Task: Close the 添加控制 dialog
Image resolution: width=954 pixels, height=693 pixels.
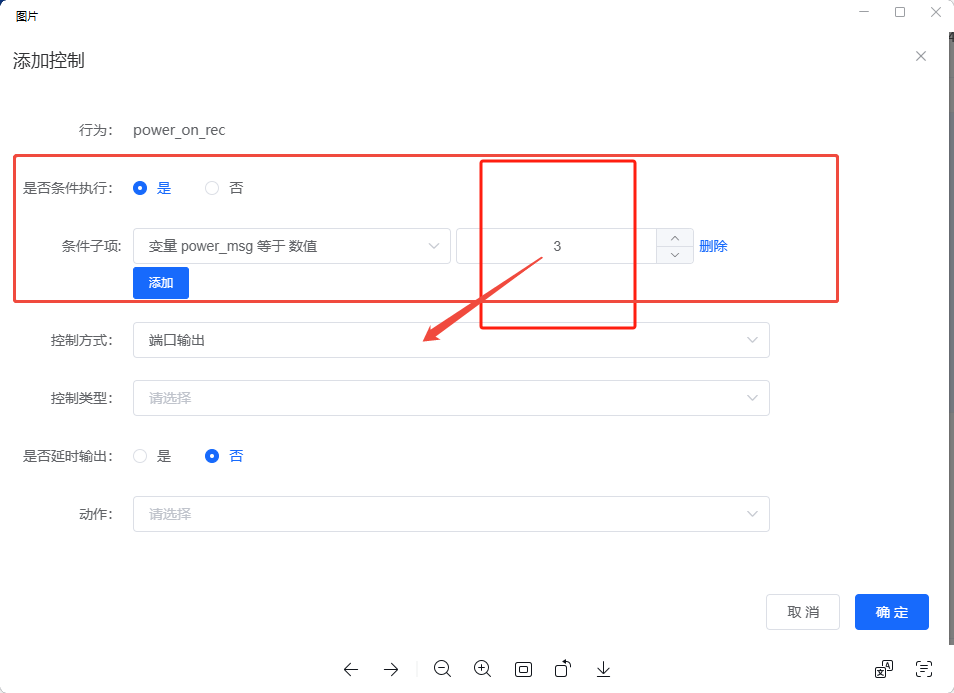Action: tap(920, 56)
